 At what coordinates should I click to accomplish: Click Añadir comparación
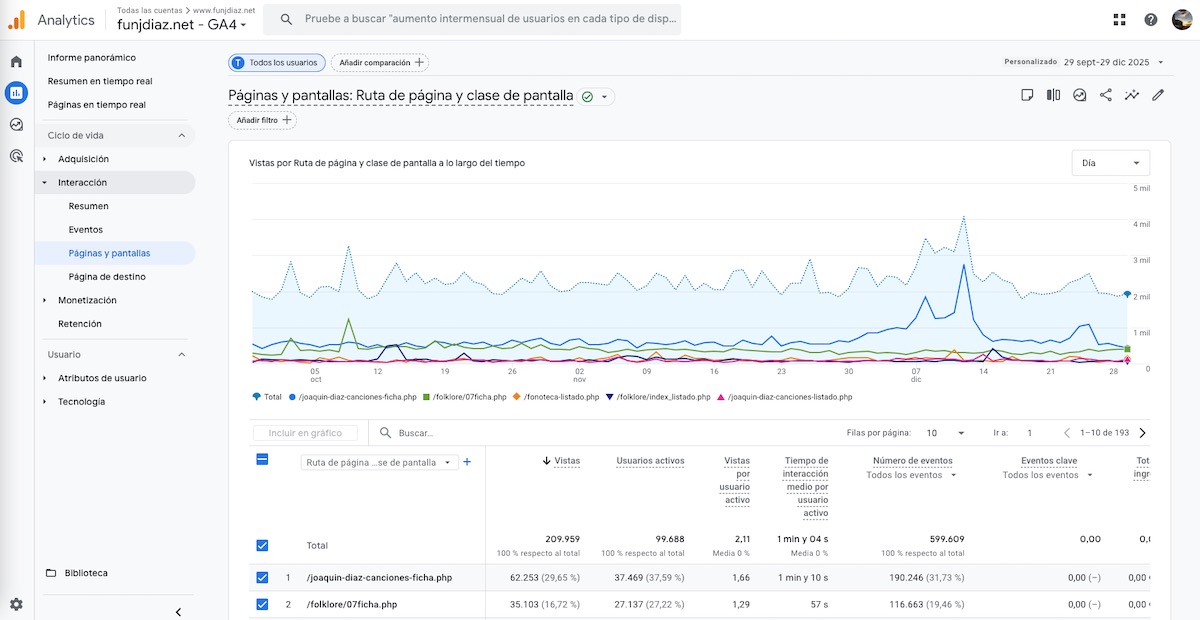click(x=381, y=62)
